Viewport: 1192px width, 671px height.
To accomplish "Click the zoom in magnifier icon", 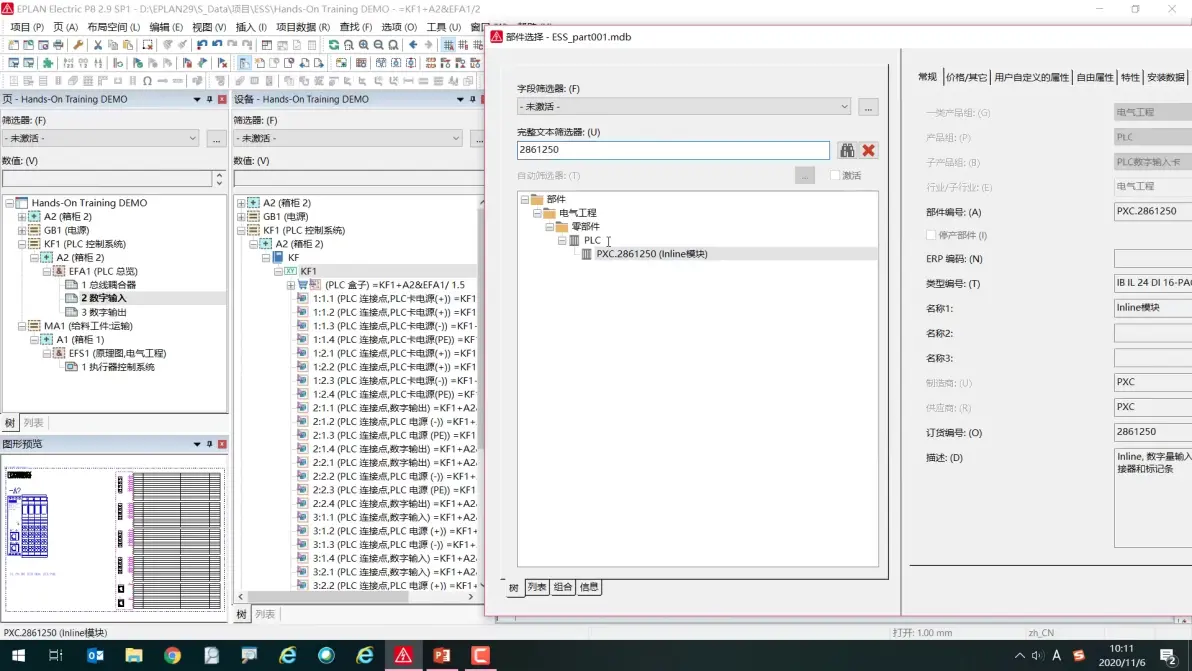I will pos(363,45).
